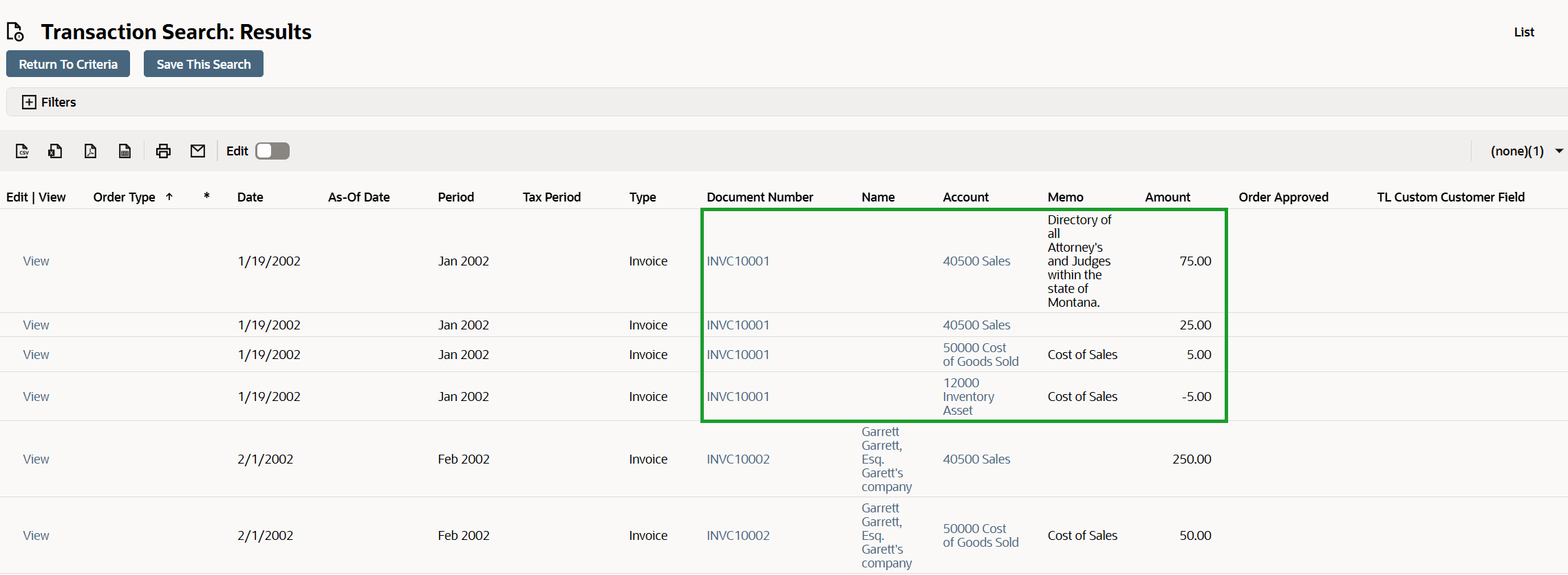This screenshot has height=575, width=1568.
Task: View the 25.00 invoice row
Action: tap(36, 325)
